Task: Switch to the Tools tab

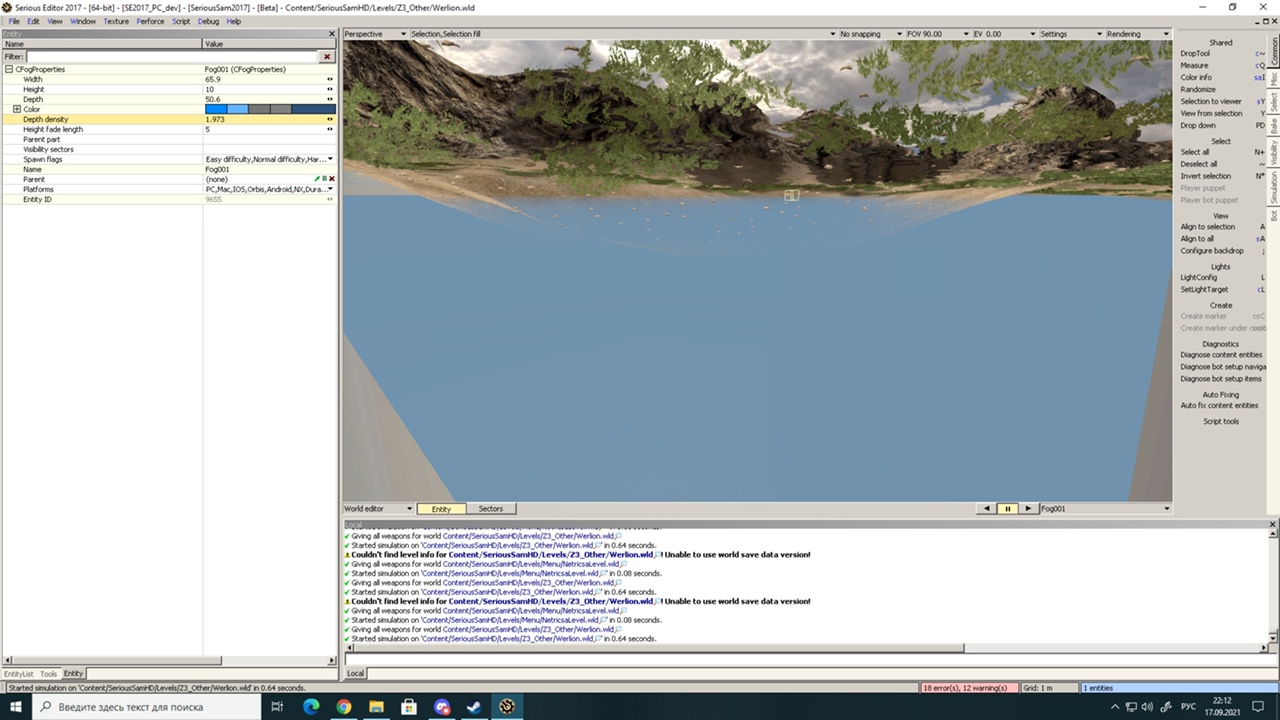Action: click(x=48, y=674)
